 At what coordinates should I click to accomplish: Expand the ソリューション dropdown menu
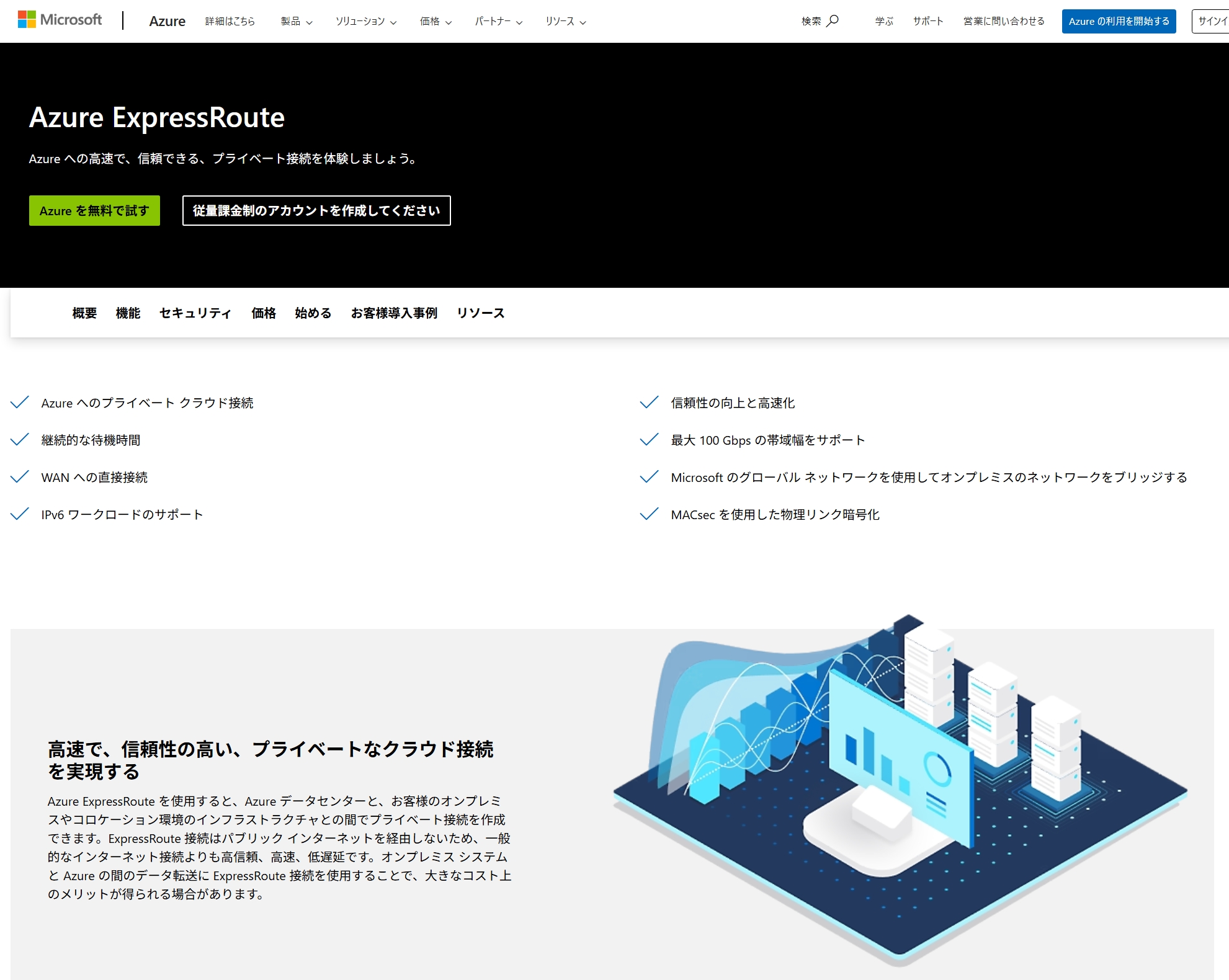point(366,21)
